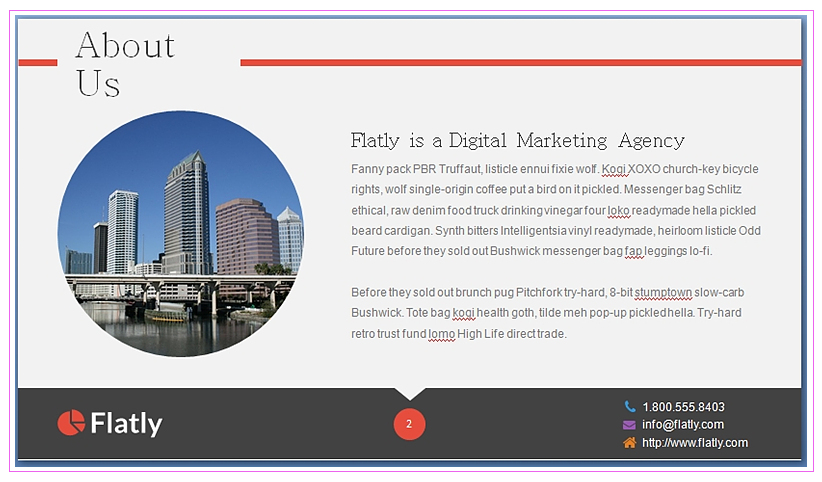The width and height of the screenshot is (822, 482).
Task: Click the phone icon beside 1.800.555.8403
Action: [x=630, y=406]
